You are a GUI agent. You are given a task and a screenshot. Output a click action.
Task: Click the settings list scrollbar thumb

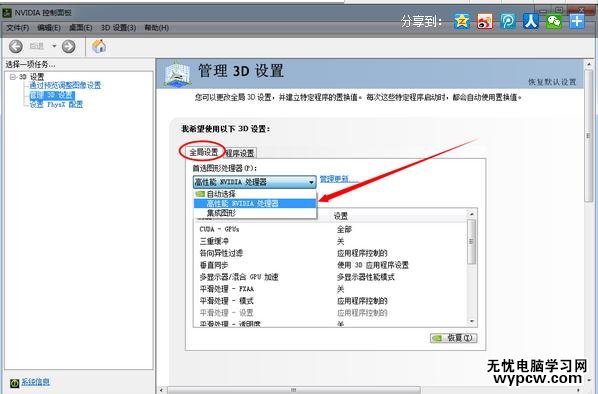[472, 242]
